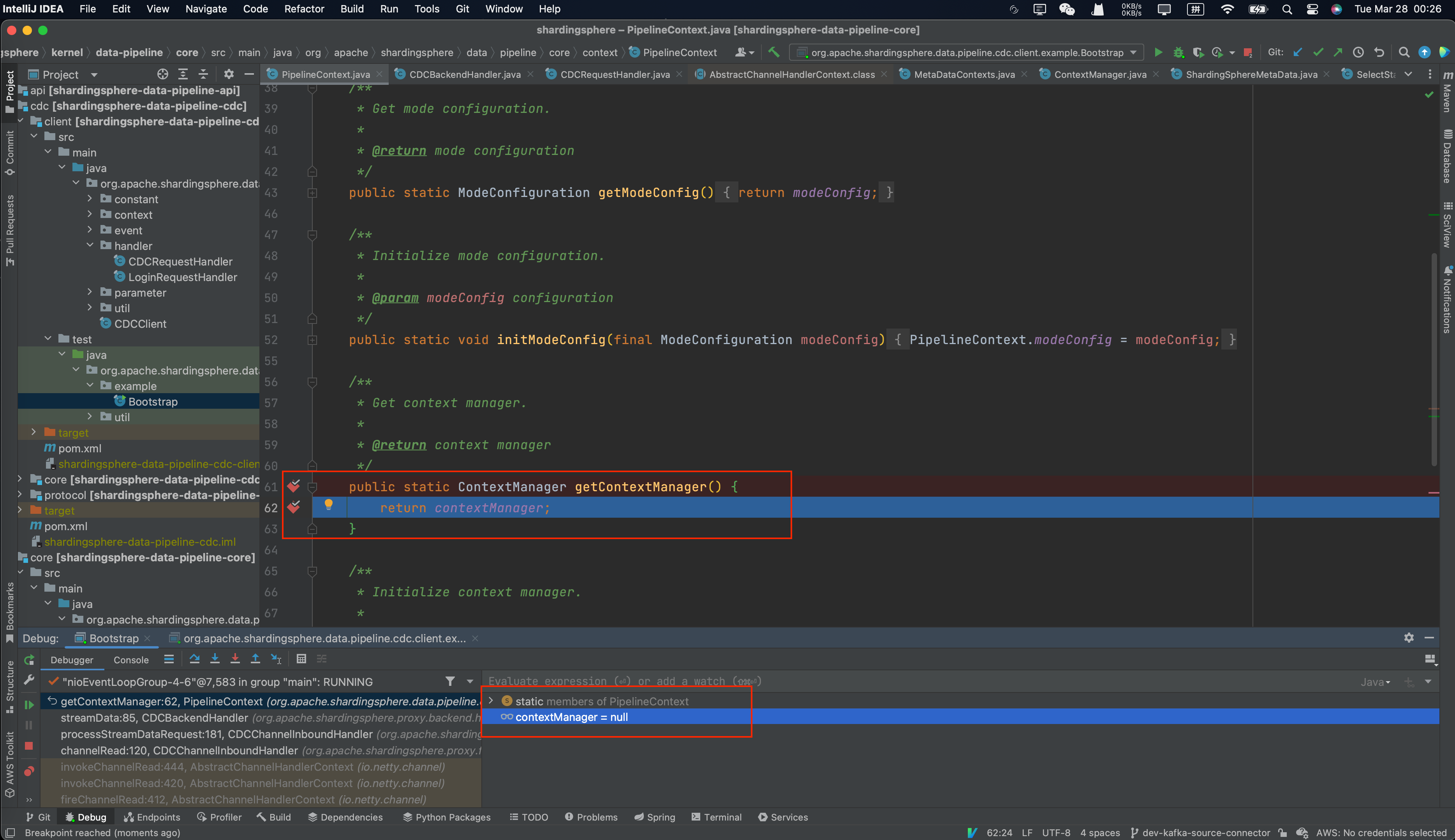Switch to CDCBackendHandler.java tab
The height and width of the screenshot is (840, 1455).
coord(465,74)
